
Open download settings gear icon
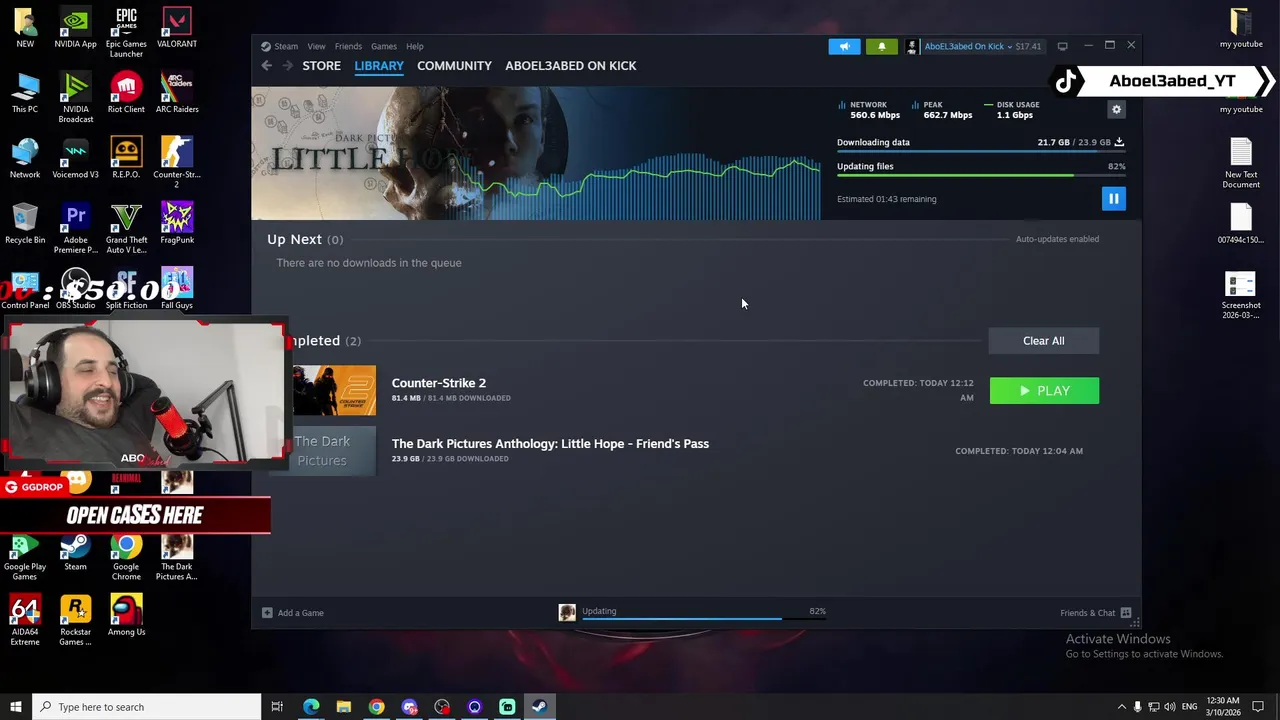tap(1117, 110)
